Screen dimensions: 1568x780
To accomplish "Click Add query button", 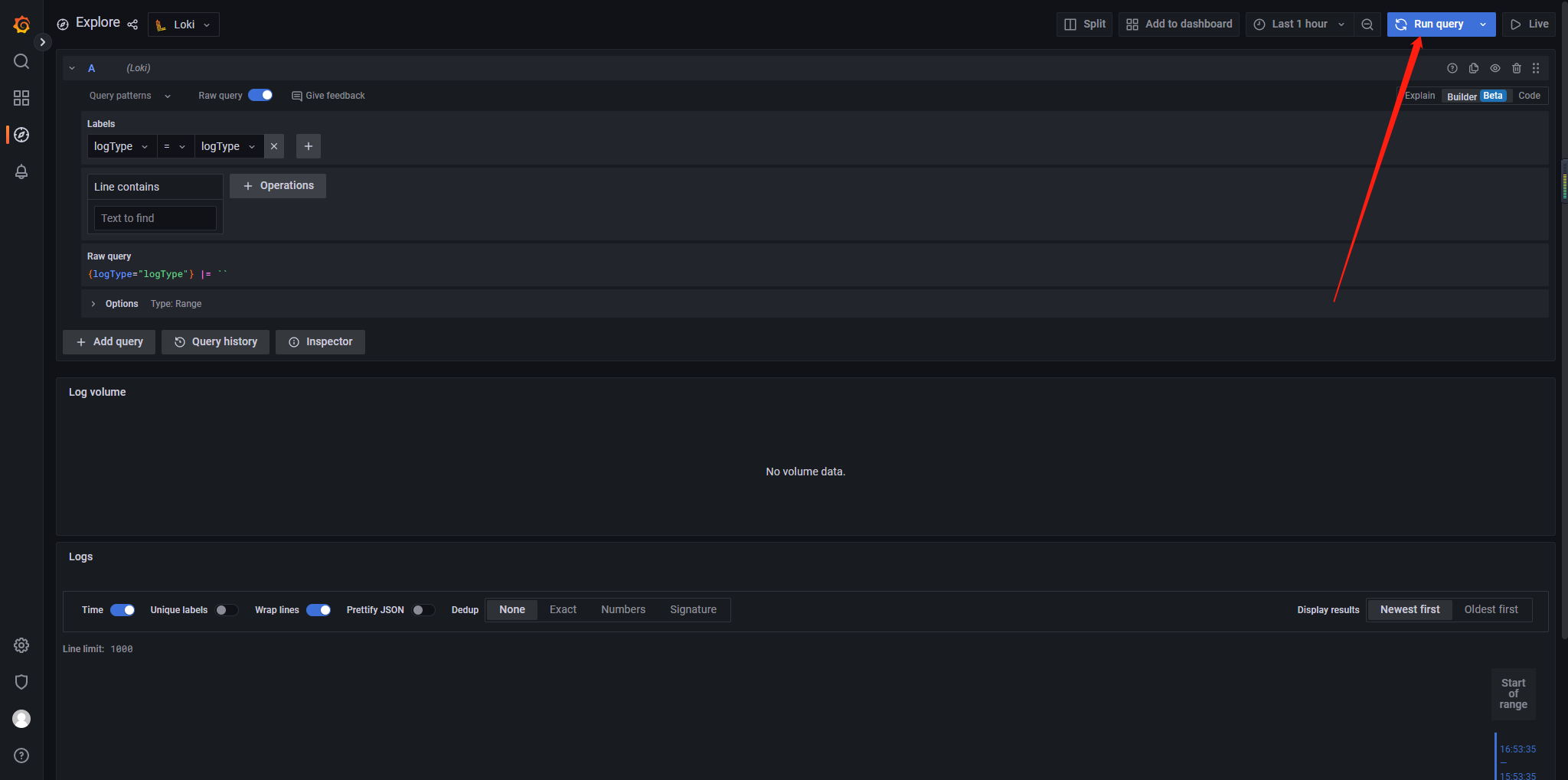I will [109, 342].
